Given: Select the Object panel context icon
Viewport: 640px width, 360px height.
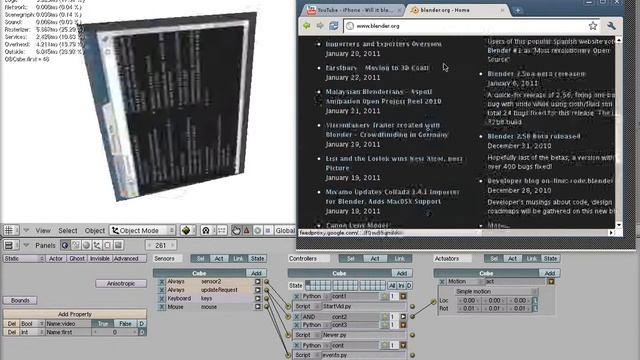Looking at the screenshot, I should coord(97,245).
